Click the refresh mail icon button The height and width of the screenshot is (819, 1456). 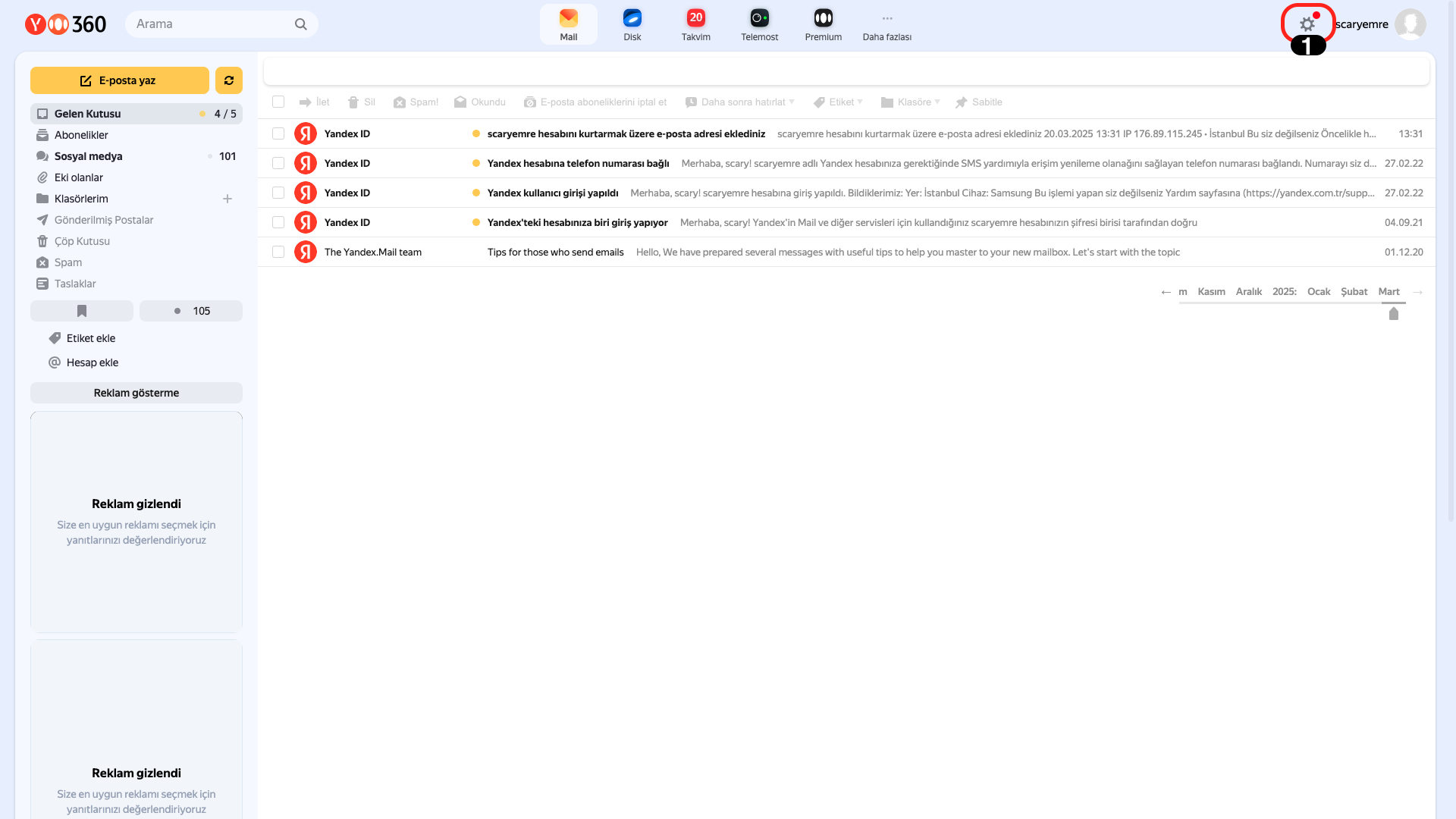tap(229, 80)
